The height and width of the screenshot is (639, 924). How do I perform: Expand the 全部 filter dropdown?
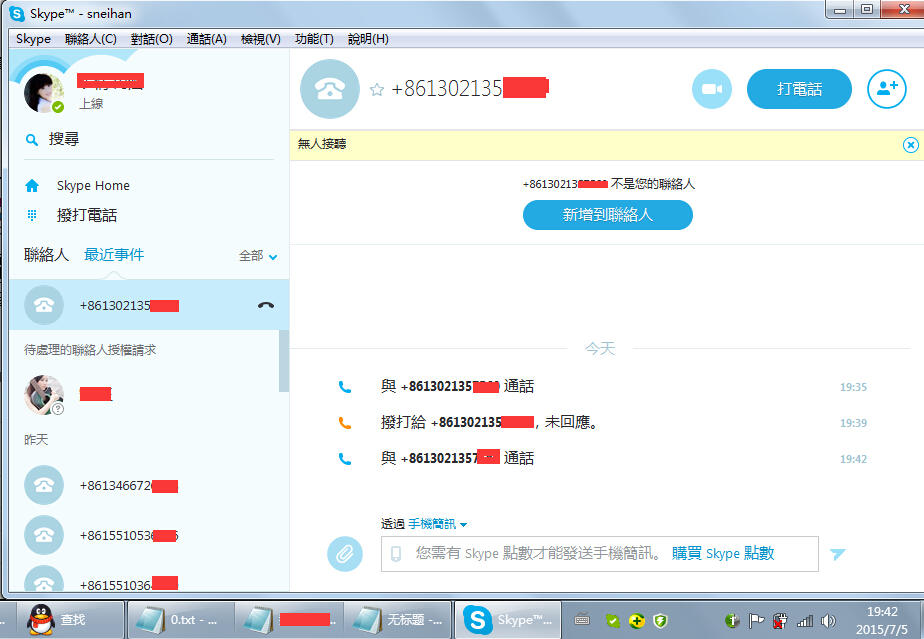[x=258, y=256]
